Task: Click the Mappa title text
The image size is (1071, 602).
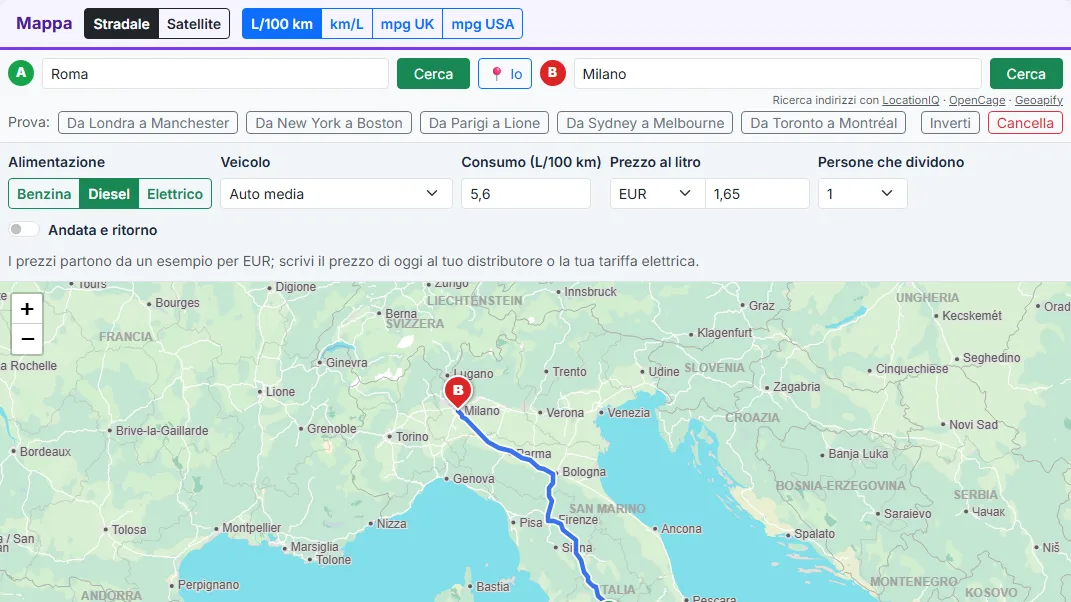Action: click(x=44, y=23)
